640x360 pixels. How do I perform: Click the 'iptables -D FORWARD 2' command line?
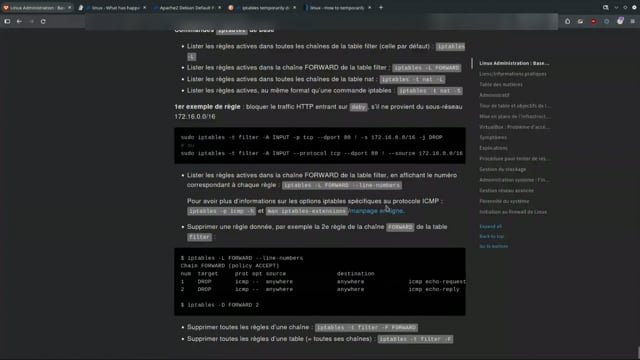click(220, 305)
